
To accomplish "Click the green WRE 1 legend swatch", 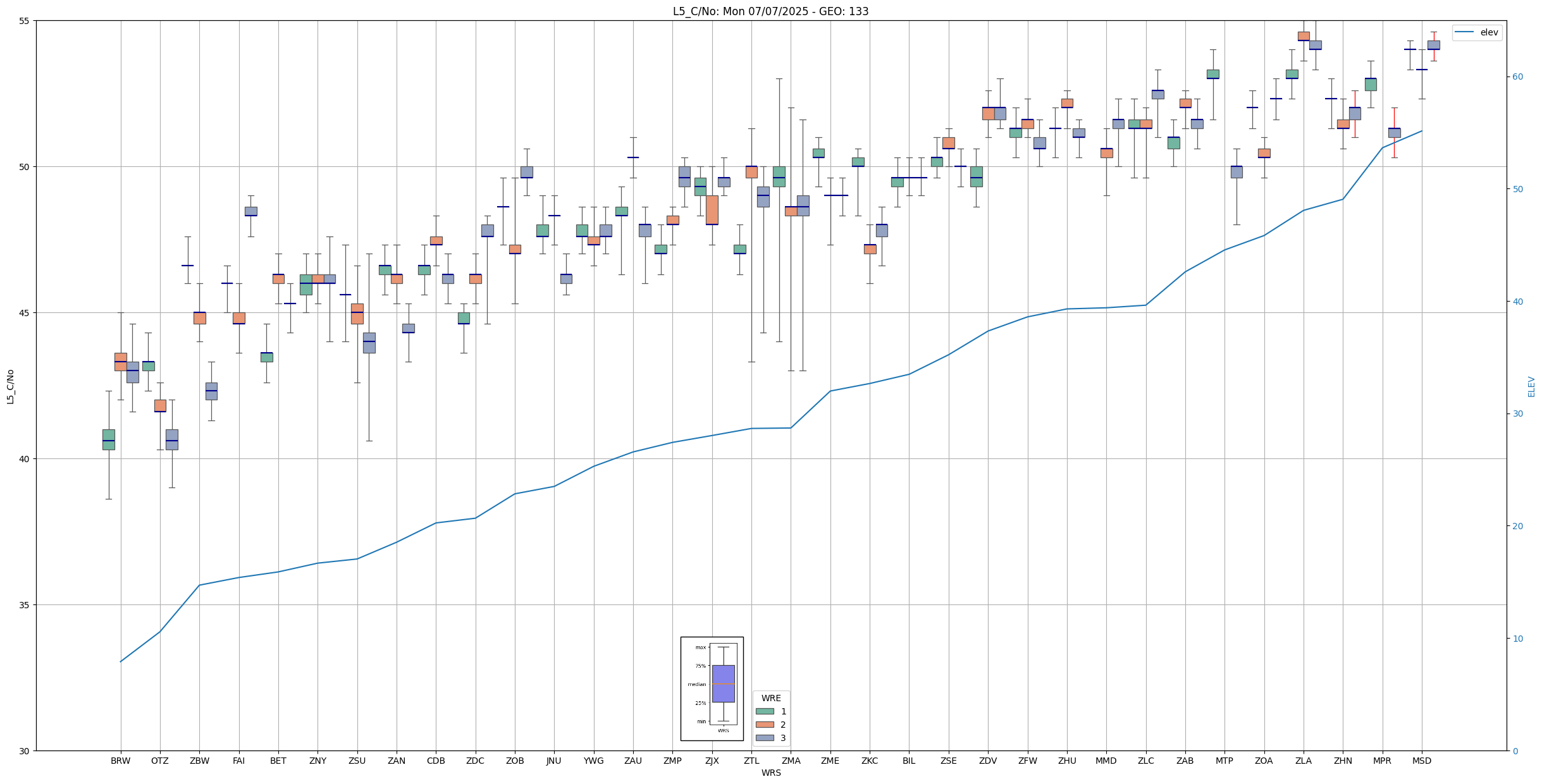I will click(x=765, y=711).
